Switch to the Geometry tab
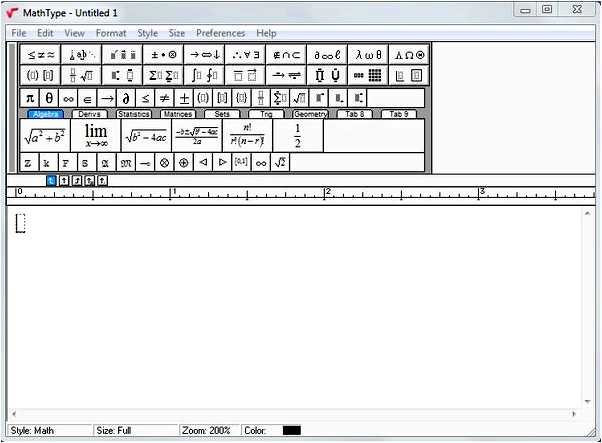This screenshot has height=443, width=602. point(310,114)
